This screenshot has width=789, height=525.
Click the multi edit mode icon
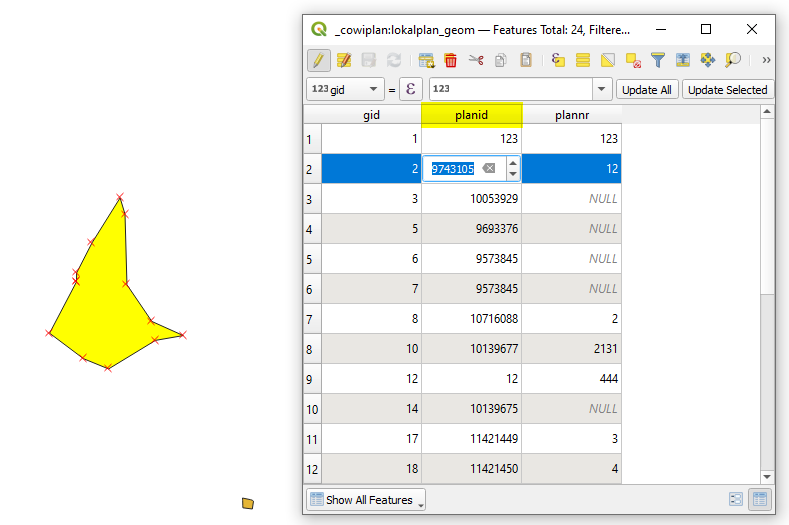(x=344, y=60)
